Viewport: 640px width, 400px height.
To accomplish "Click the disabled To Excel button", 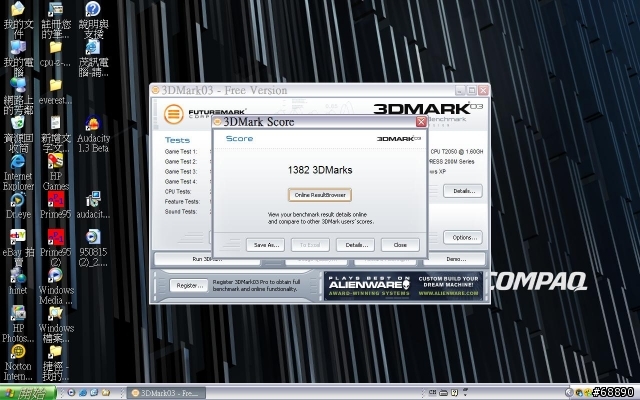I will (310, 245).
